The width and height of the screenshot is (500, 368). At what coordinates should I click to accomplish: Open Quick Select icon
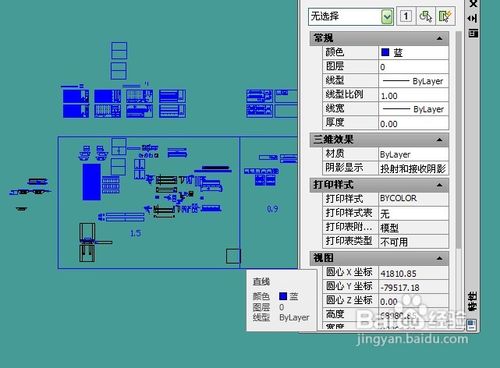(x=445, y=16)
